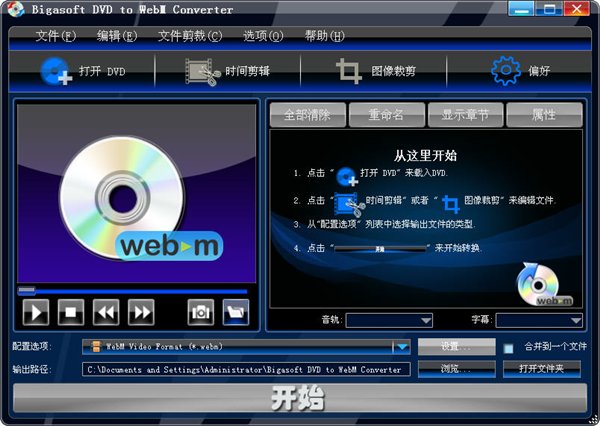Expand the audio track (音轨) dropdown

click(x=426, y=320)
